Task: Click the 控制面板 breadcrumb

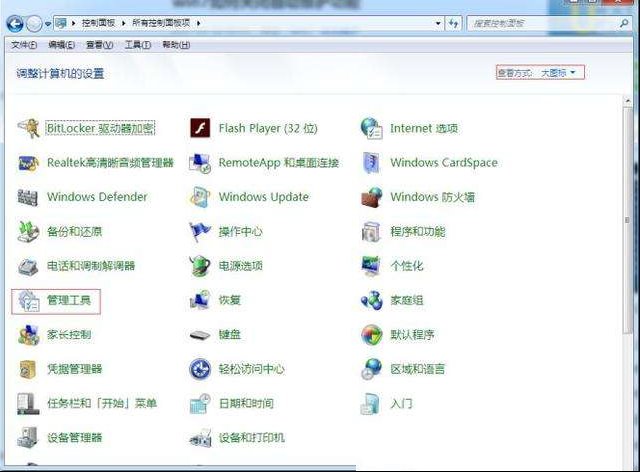Action: click(x=98, y=23)
